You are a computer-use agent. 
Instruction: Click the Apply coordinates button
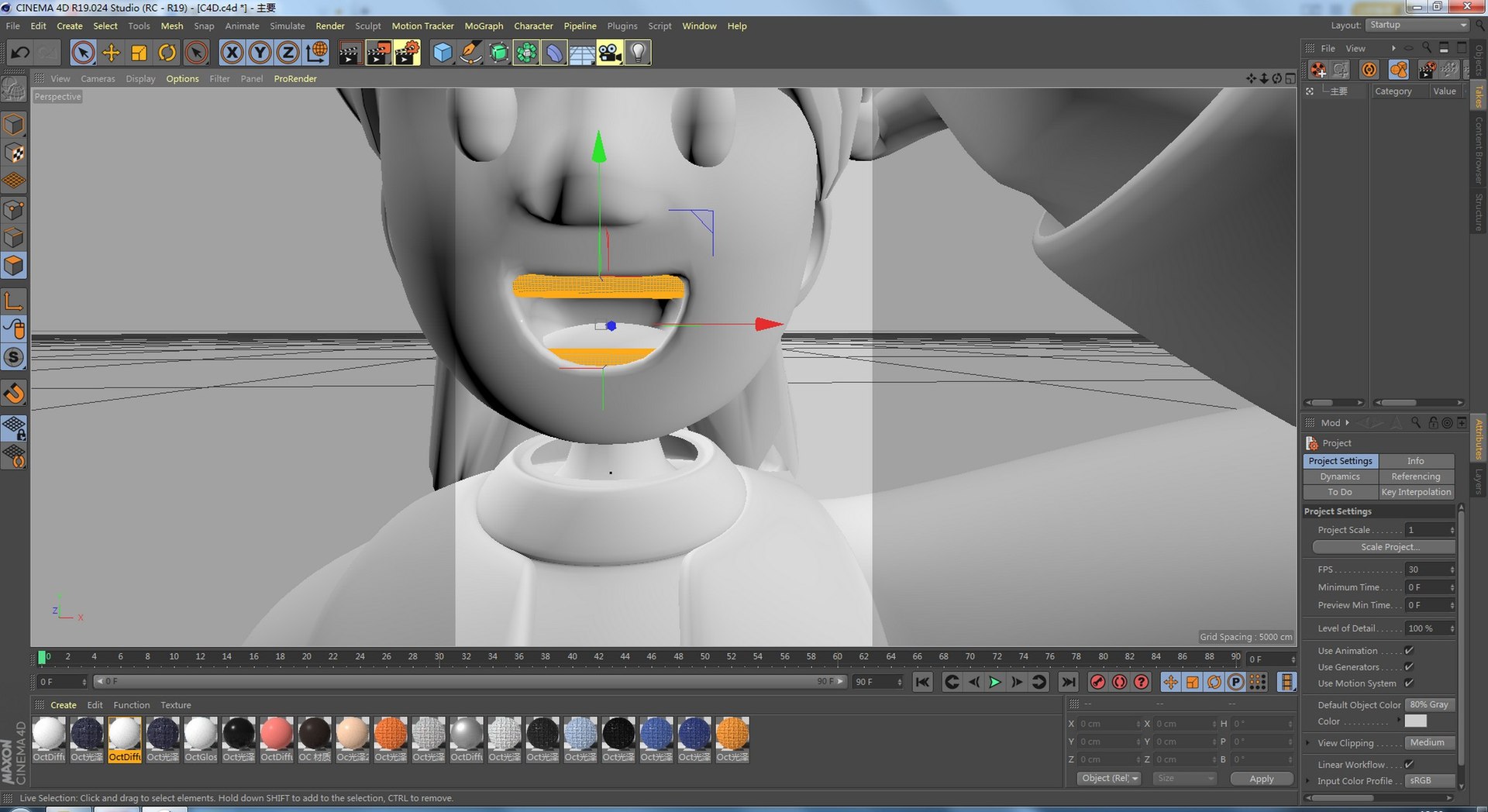coord(1262,779)
